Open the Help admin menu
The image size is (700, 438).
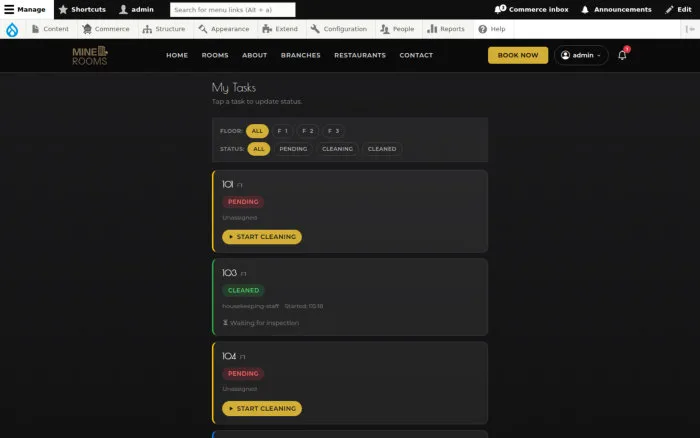(x=492, y=29)
